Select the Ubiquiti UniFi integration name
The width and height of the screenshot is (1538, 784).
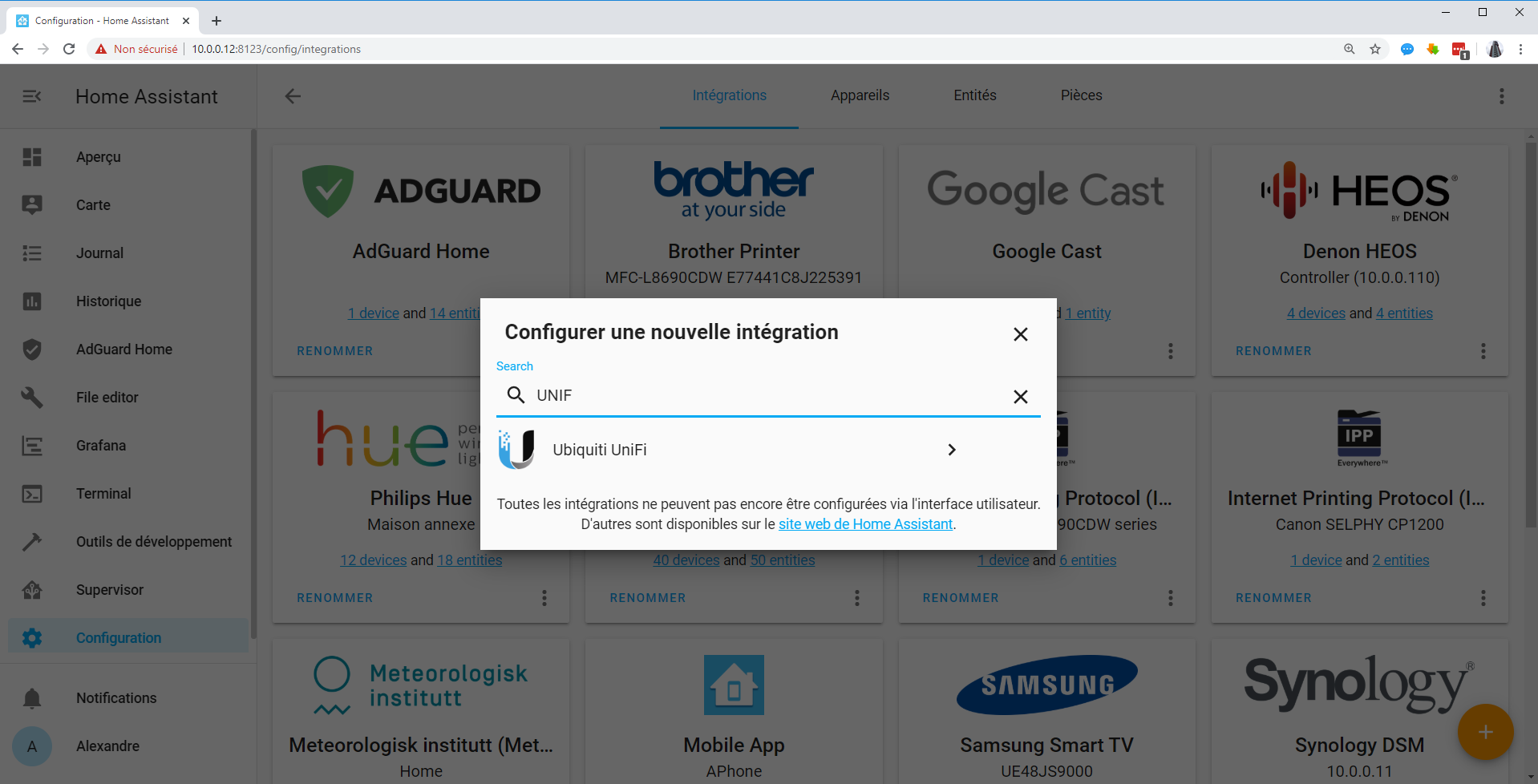pos(600,450)
